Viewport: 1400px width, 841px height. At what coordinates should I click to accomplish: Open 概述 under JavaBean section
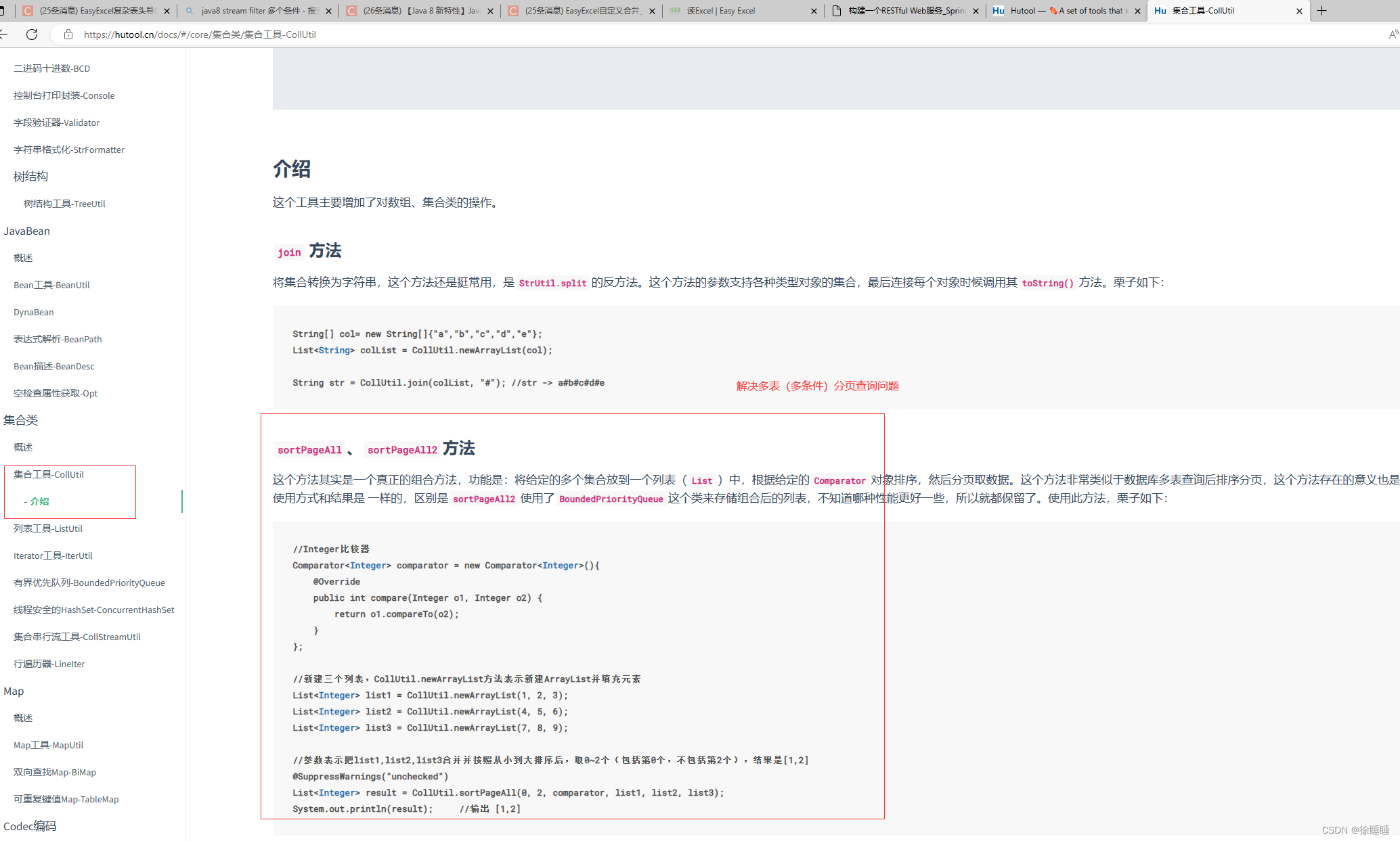[23, 258]
